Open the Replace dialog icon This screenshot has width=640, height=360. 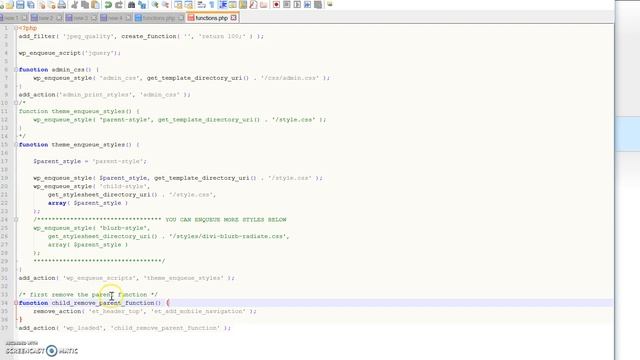click(x=142, y=5)
